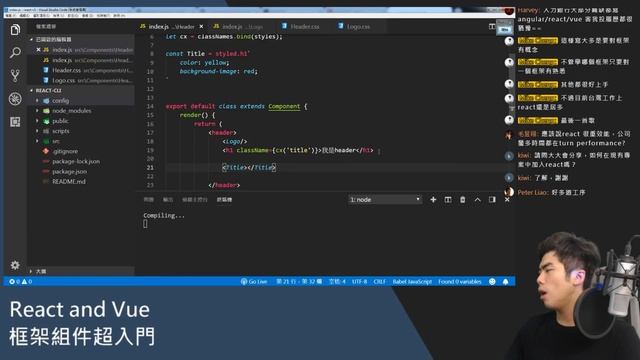Image resolution: width=640 pixels, height=360 pixels.
Task: Open the 1: node terminal selector dropdown
Action: (384, 200)
